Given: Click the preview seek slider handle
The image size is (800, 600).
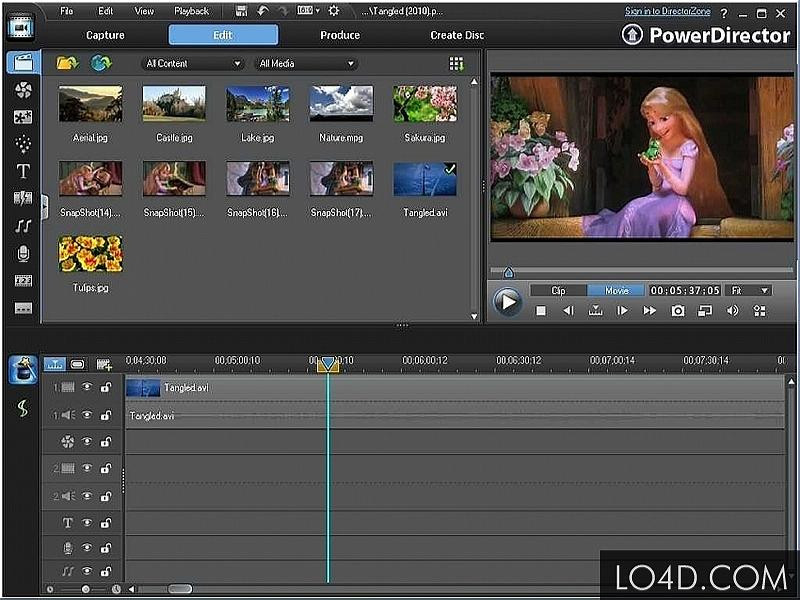Looking at the screenshot, I should pyautogui.click(x=508, y=272).
